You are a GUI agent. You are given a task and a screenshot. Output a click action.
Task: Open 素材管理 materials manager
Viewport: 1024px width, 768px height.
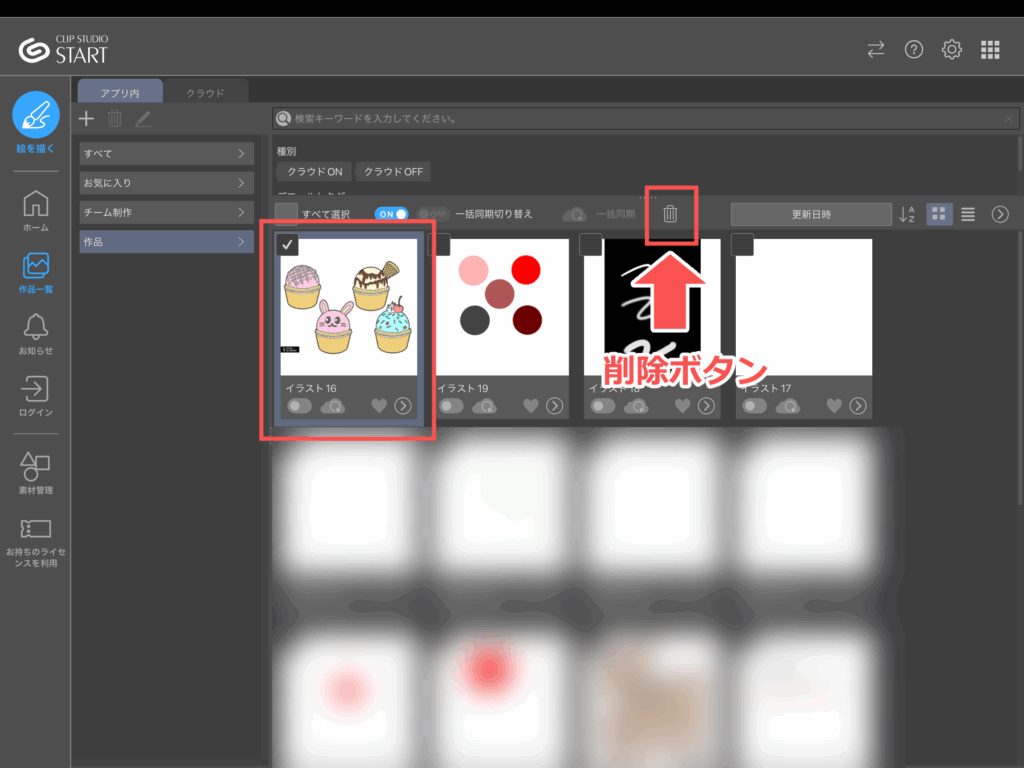36,472
